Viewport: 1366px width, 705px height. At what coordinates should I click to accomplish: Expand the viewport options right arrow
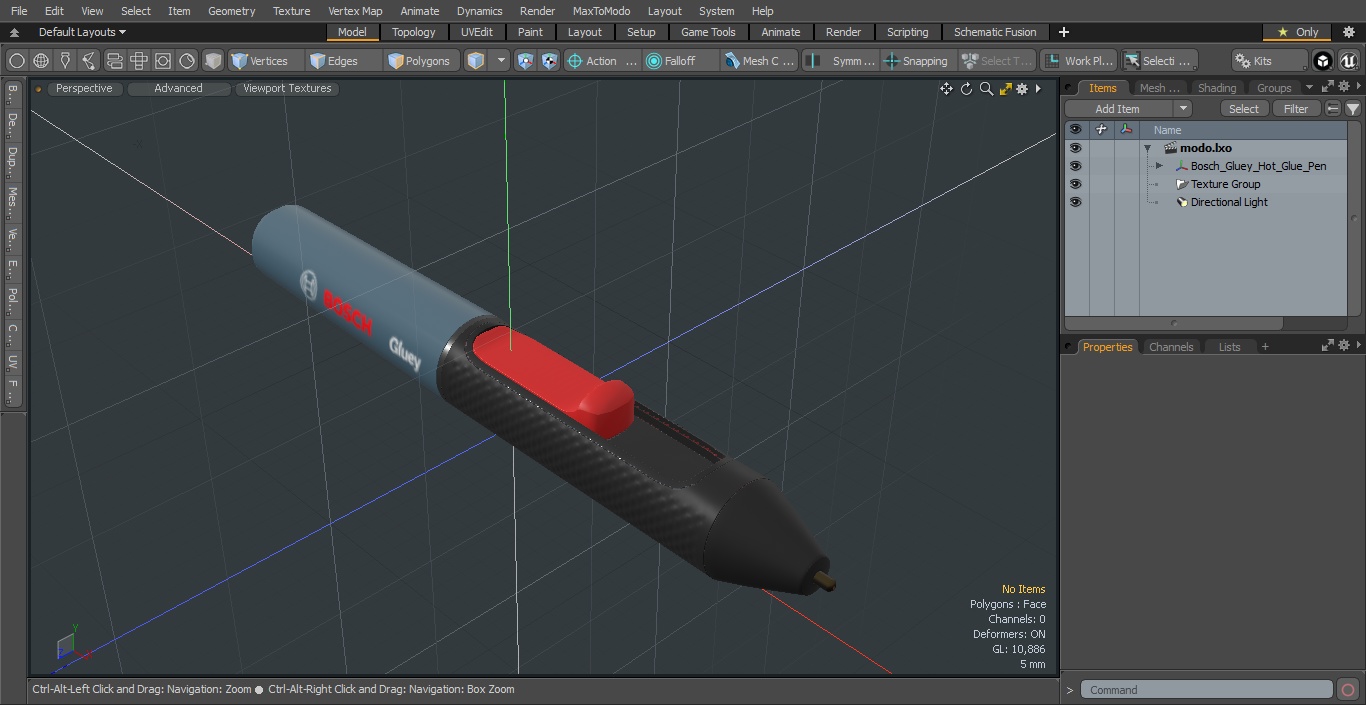[1038, 89]
